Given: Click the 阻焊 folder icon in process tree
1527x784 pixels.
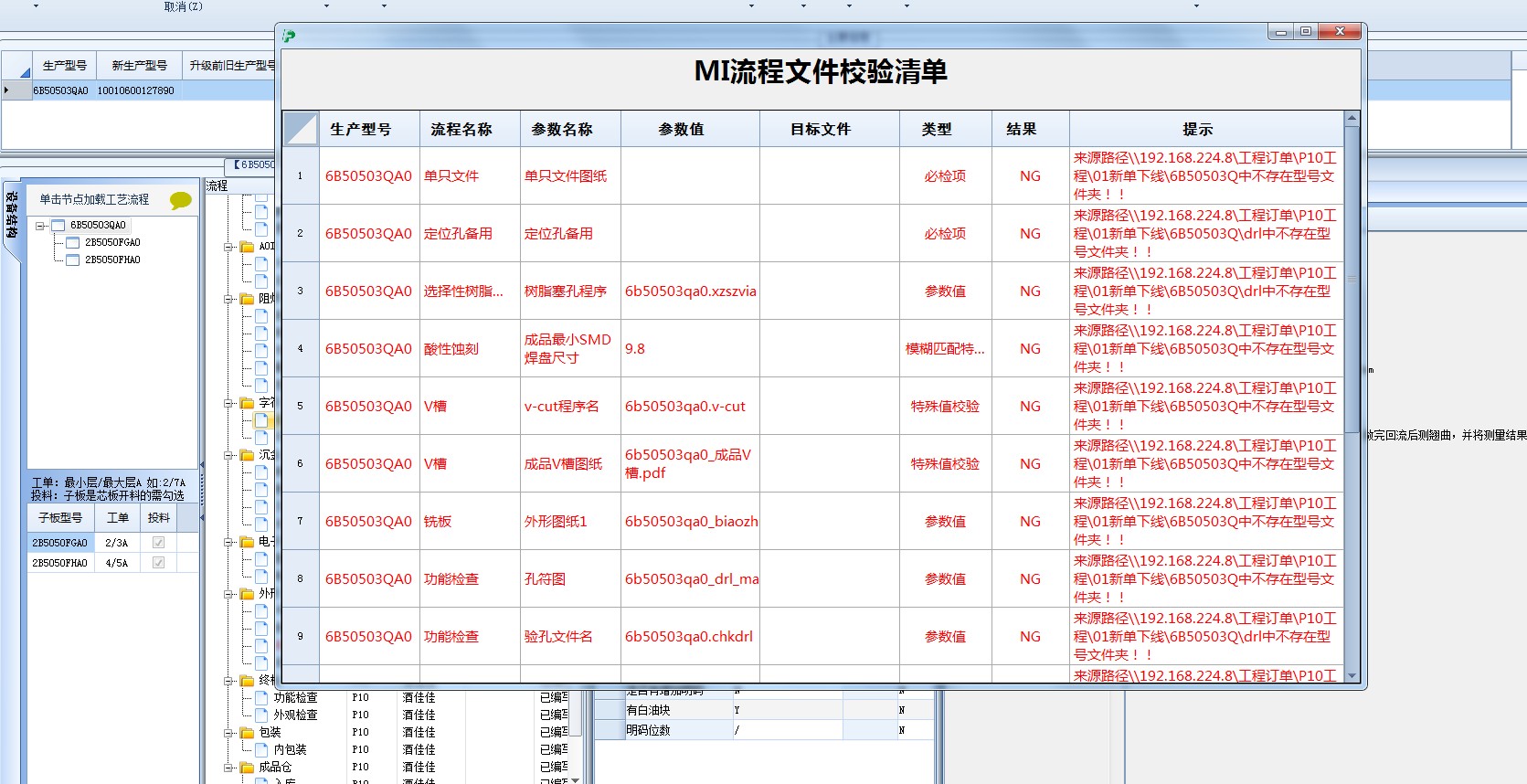Looking at the screenshot, I should 247,299.
